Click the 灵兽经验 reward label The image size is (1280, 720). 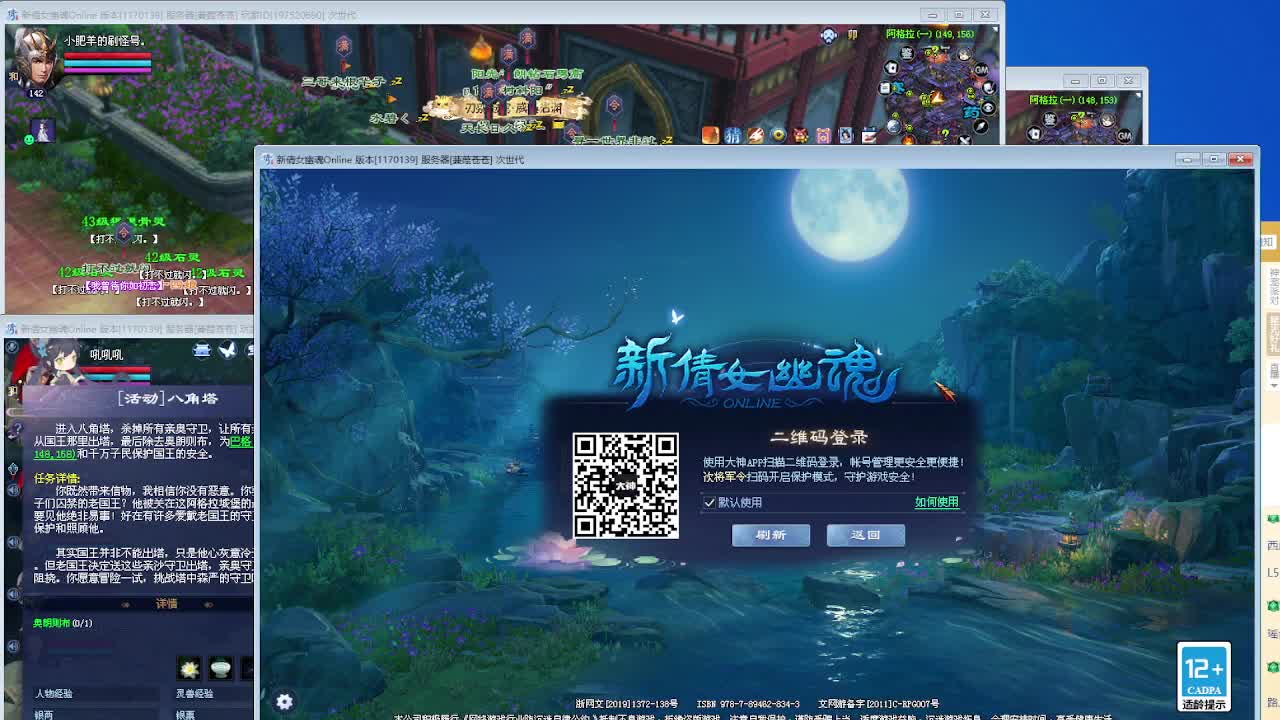point(195,694)
